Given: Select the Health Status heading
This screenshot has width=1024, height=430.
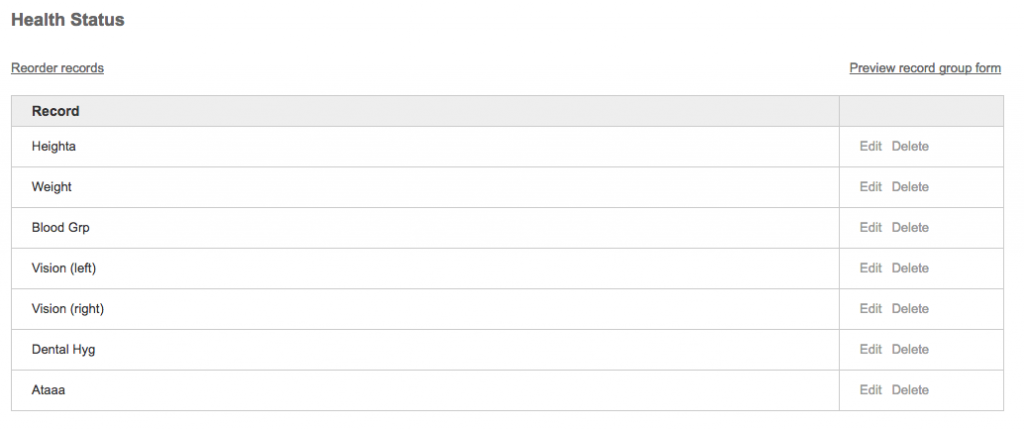Looking at the screenshot, I should (68, 20).
